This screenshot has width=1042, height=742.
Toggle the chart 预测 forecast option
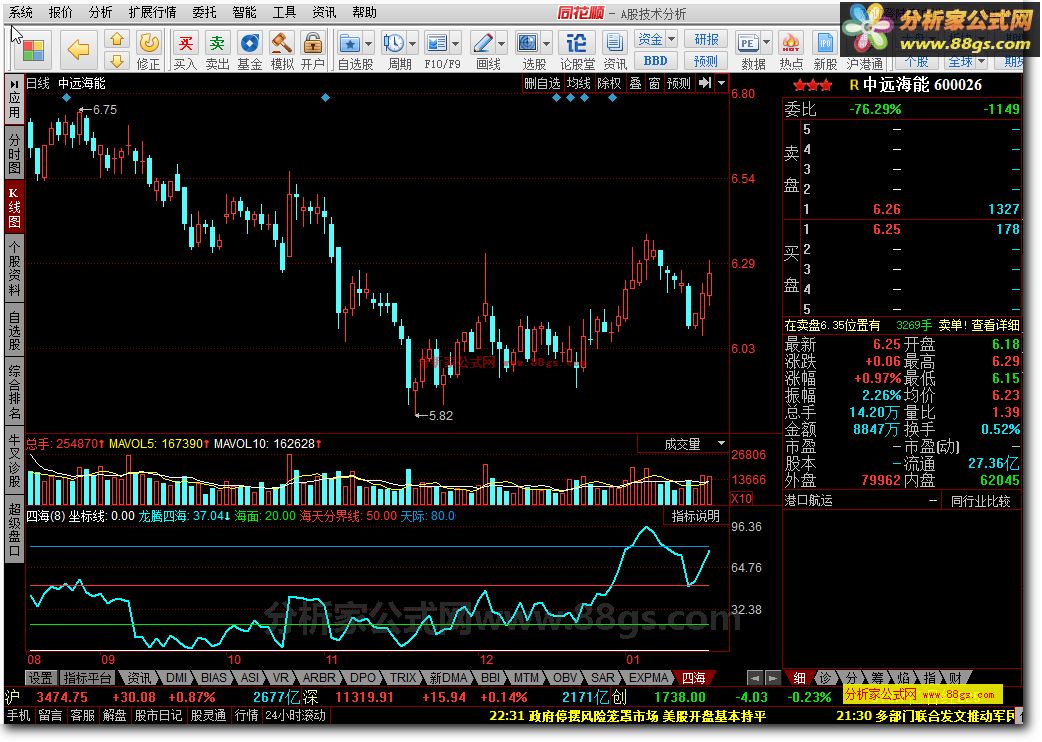(679, 83)
